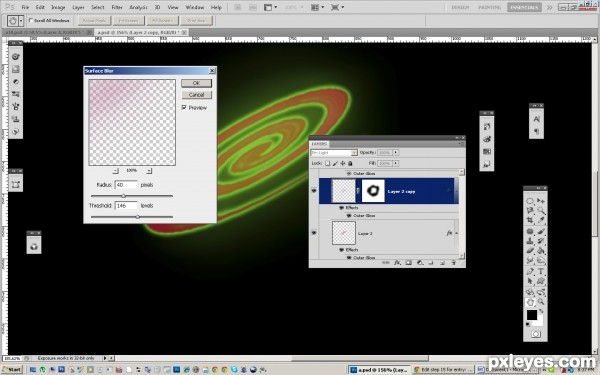Open the Layer menu
This screenshot has height=375, width=600.
(78, 7)
